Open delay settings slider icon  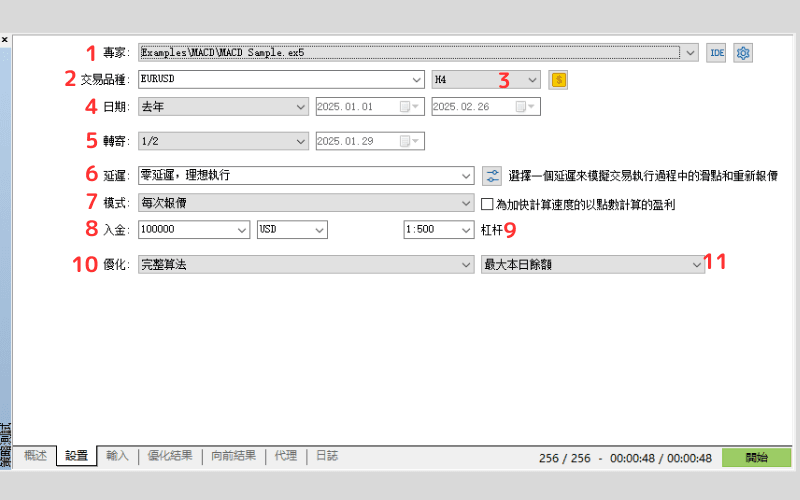pos(492,176)
